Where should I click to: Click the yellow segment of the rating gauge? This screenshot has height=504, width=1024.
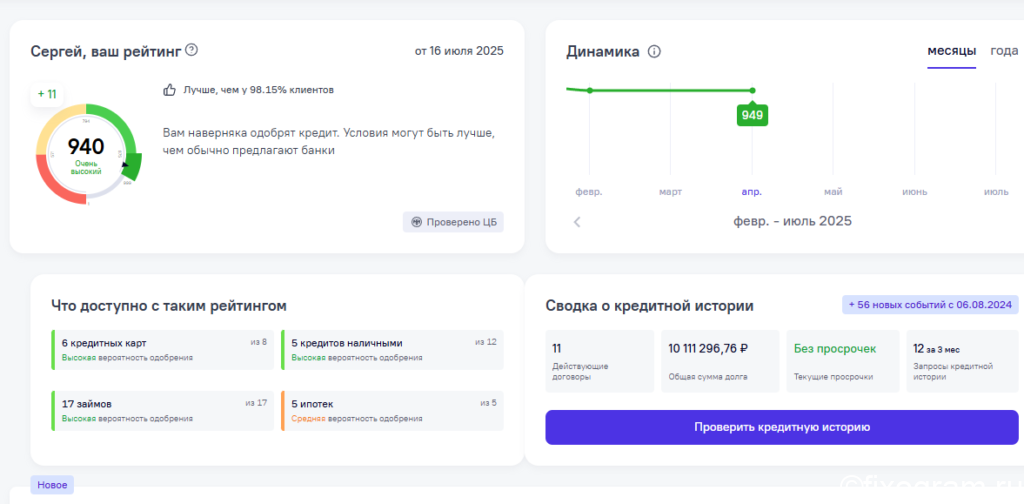pyautogui.click(x=54, y=123)
